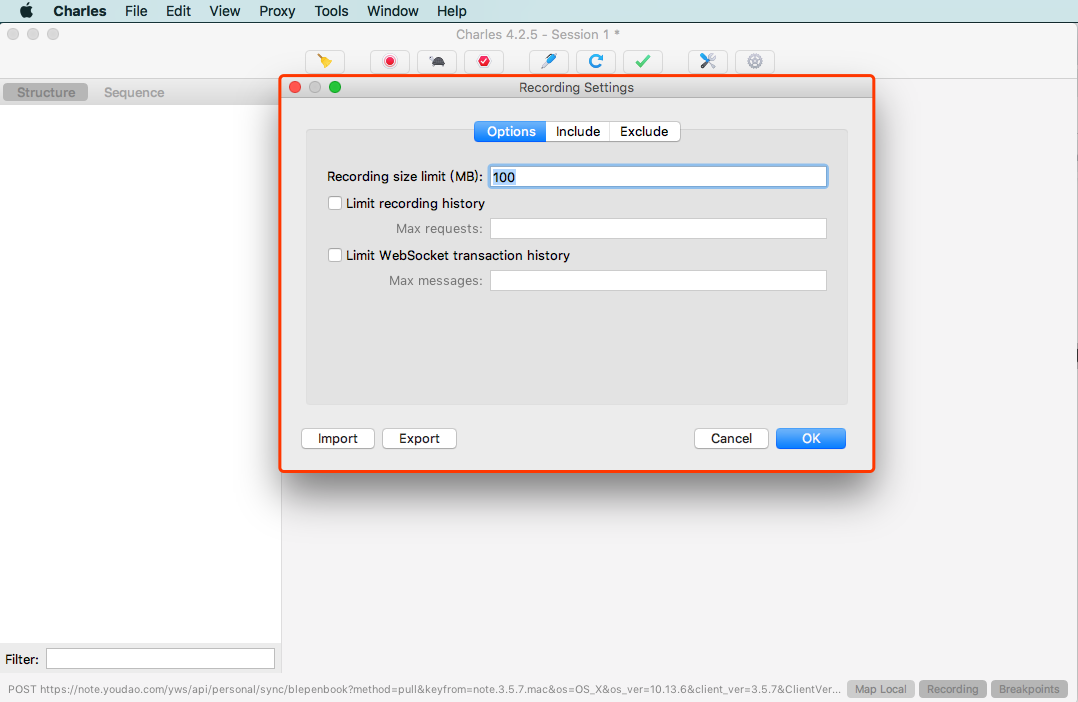This screenshot has width=1078, height=702.
Task: Compose a request with the pen icon
Action: (x=549, y=61)
